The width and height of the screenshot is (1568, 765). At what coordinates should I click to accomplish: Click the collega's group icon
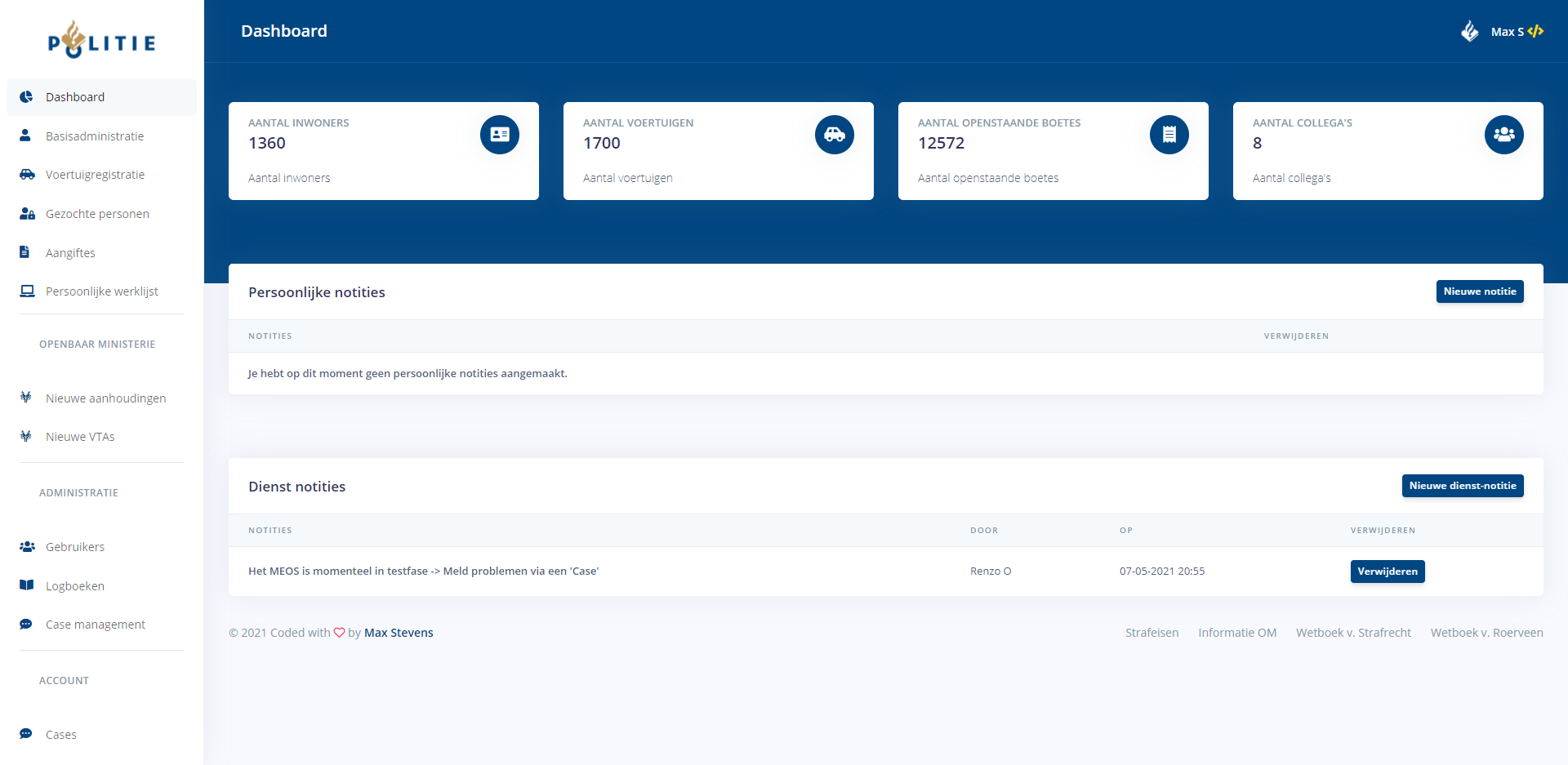pyautogui.click(x=1503, y=135)
